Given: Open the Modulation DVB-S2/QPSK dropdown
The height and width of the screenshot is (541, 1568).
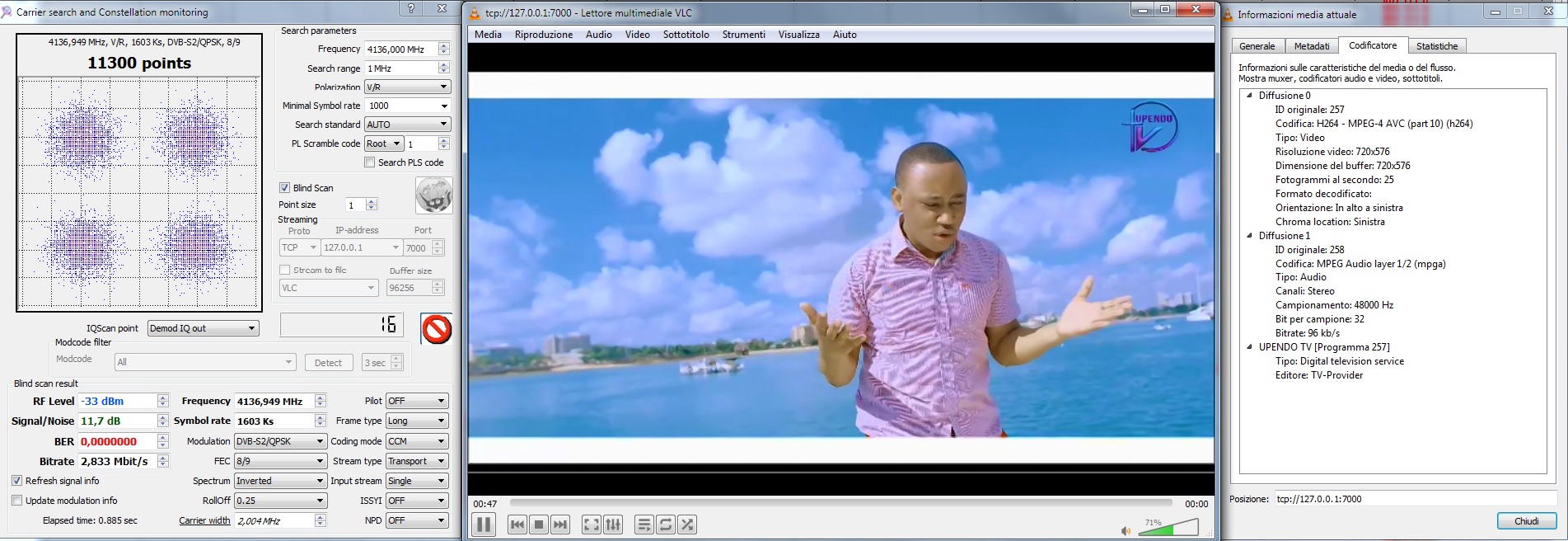Looking at the screenshot, I should 280,441.
